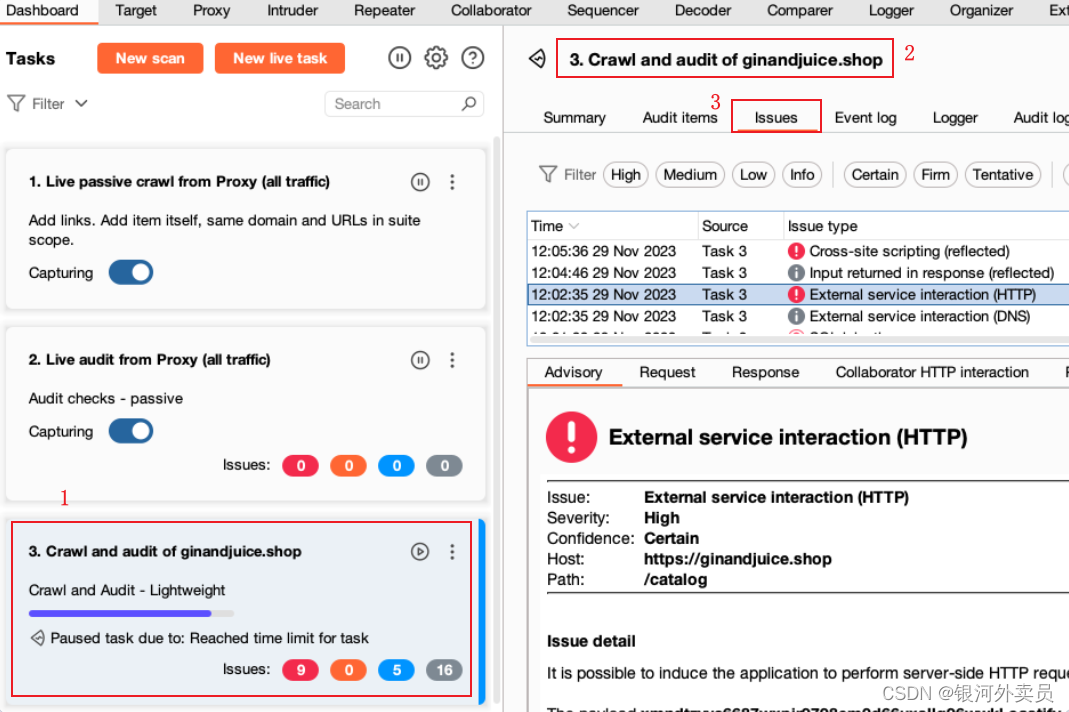Sort issues by the Time column arrow

[574, 226]
